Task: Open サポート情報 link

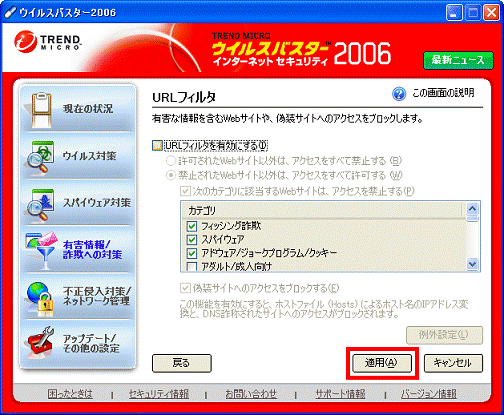Action: [x=340, y=394]
